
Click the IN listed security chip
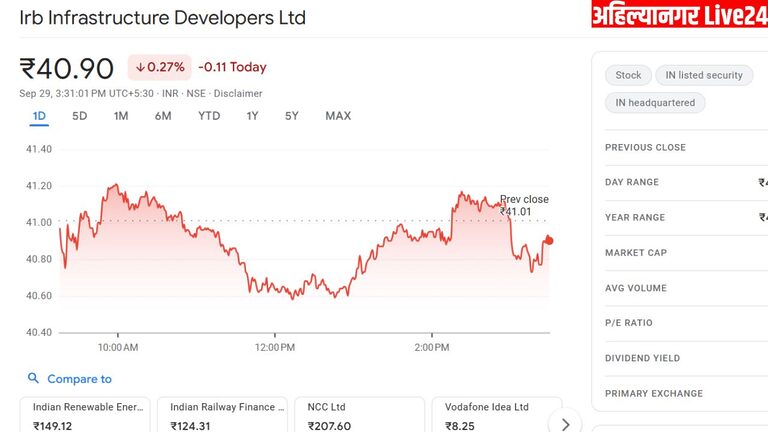pyautogui.click(x=704, y=75)
